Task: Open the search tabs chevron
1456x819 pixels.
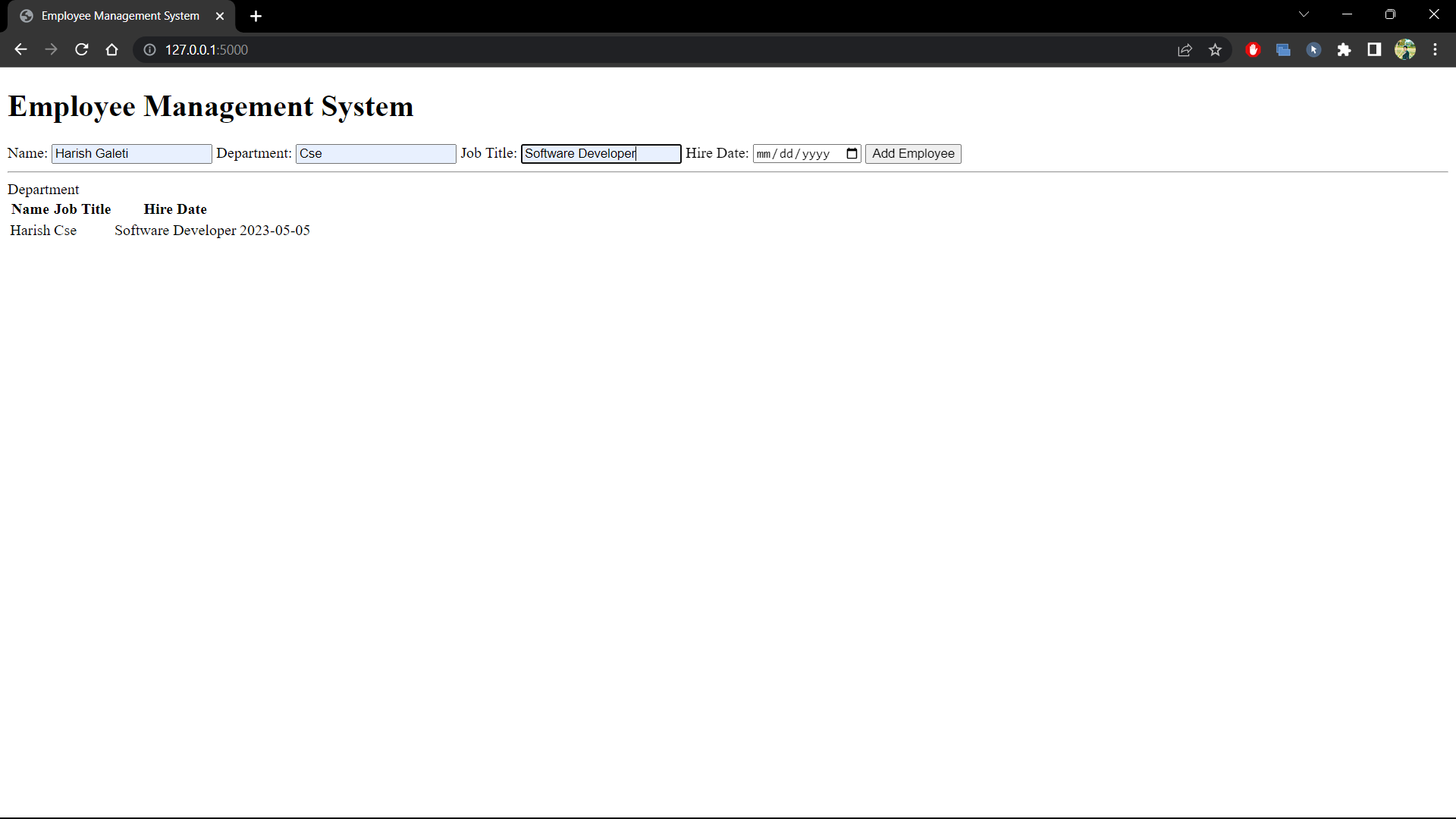Action: pyautogui.click(x=1304, y=14)
